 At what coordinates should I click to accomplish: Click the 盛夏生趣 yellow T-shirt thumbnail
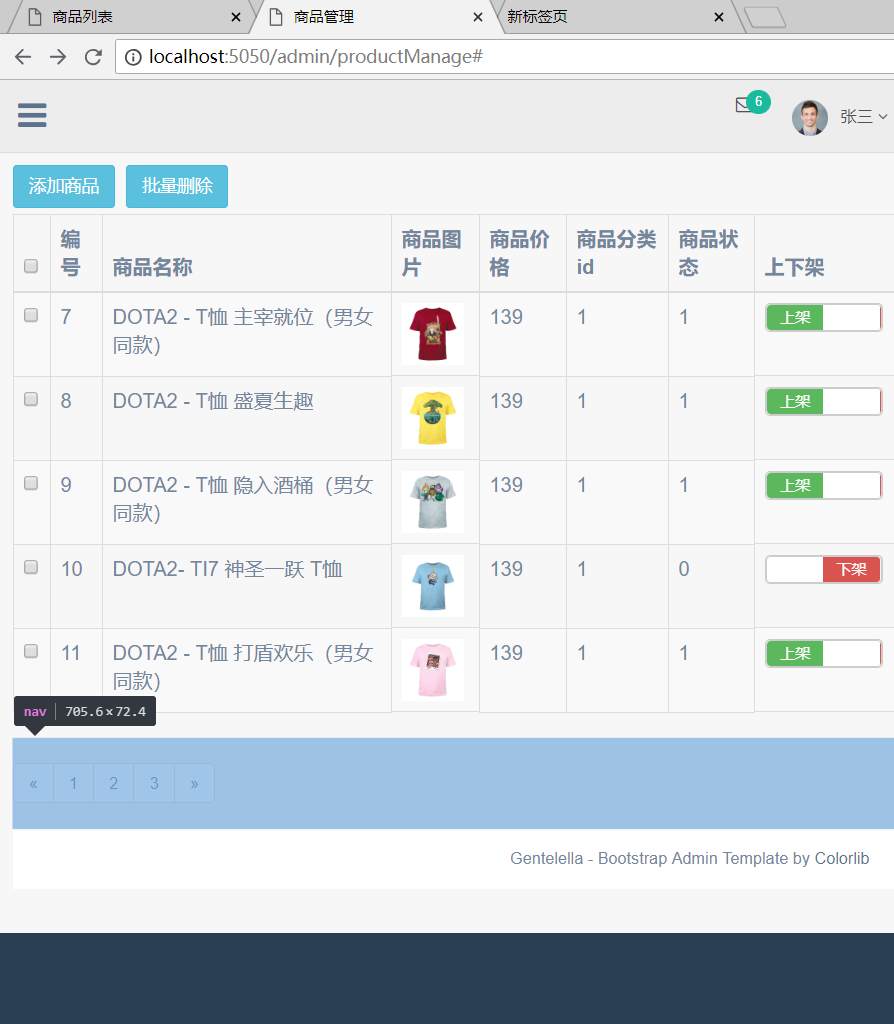pyautogui.click(x=432, y=418)
